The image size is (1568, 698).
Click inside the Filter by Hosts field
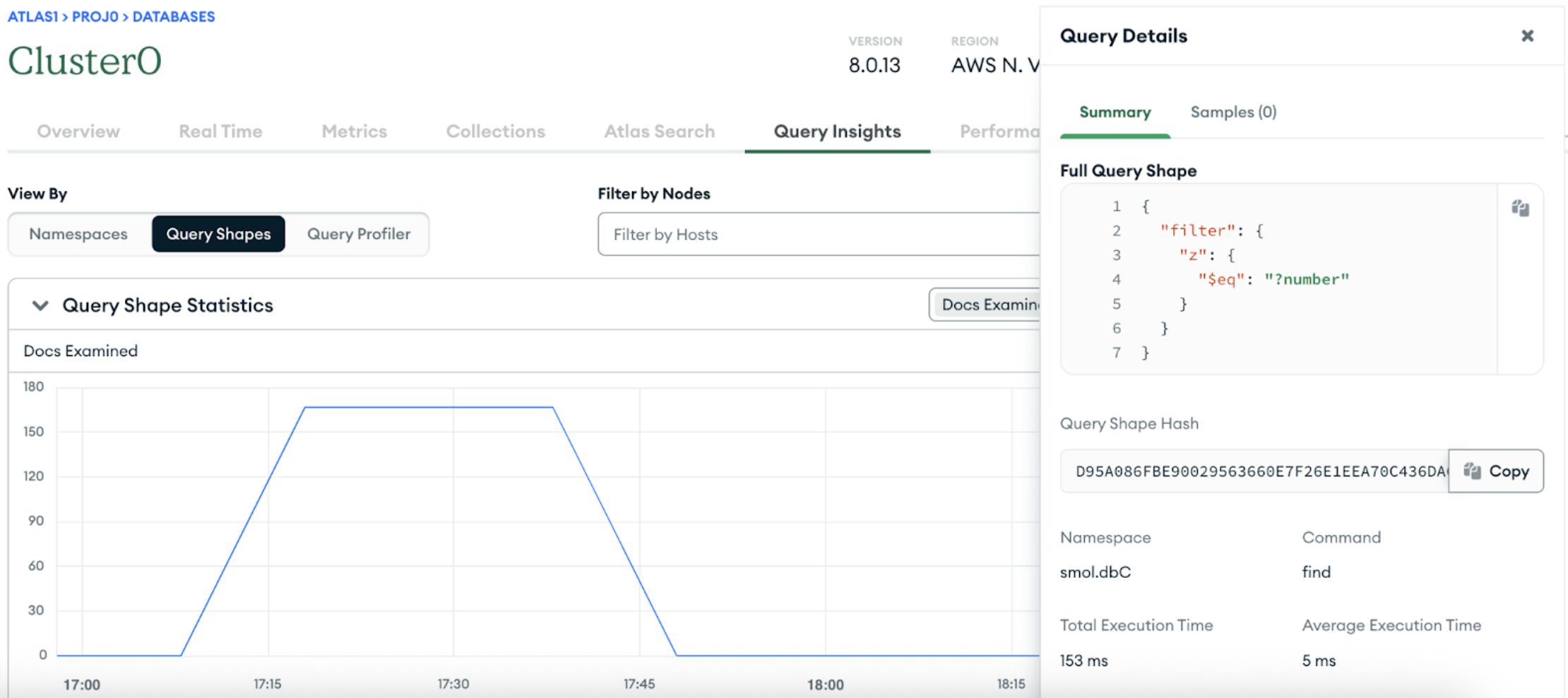pyautogui.click(x=812, y=234)
